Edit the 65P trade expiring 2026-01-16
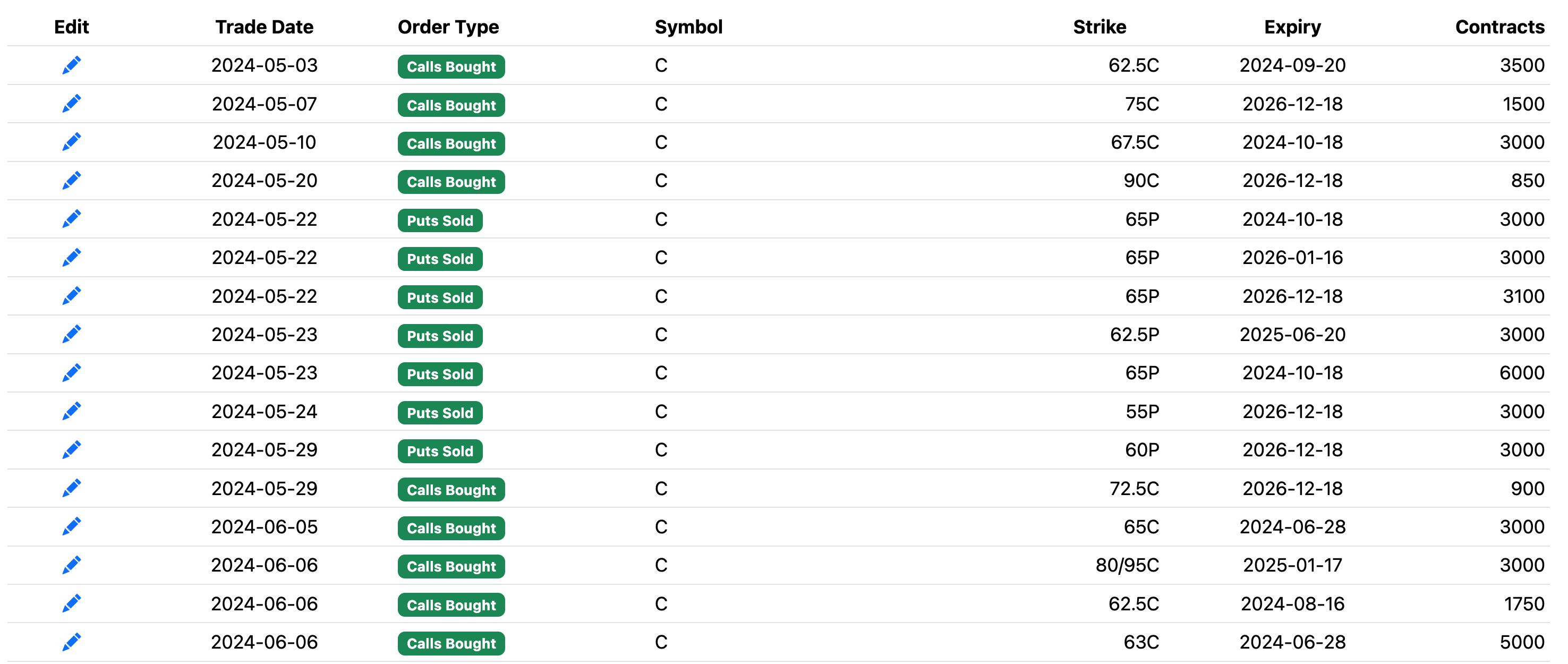The width and height of the screenshot is (1568, 664). point(71,258)
